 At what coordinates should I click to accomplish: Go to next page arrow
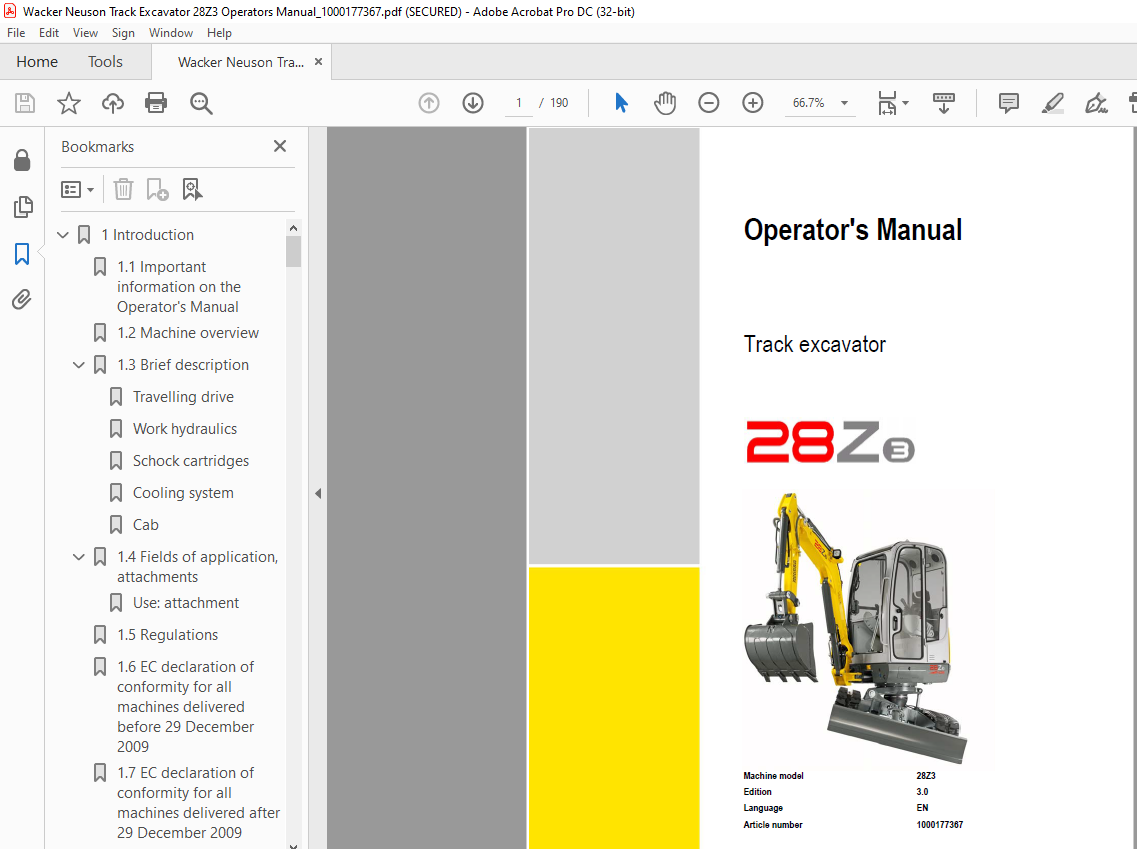[x=473, y=103]
